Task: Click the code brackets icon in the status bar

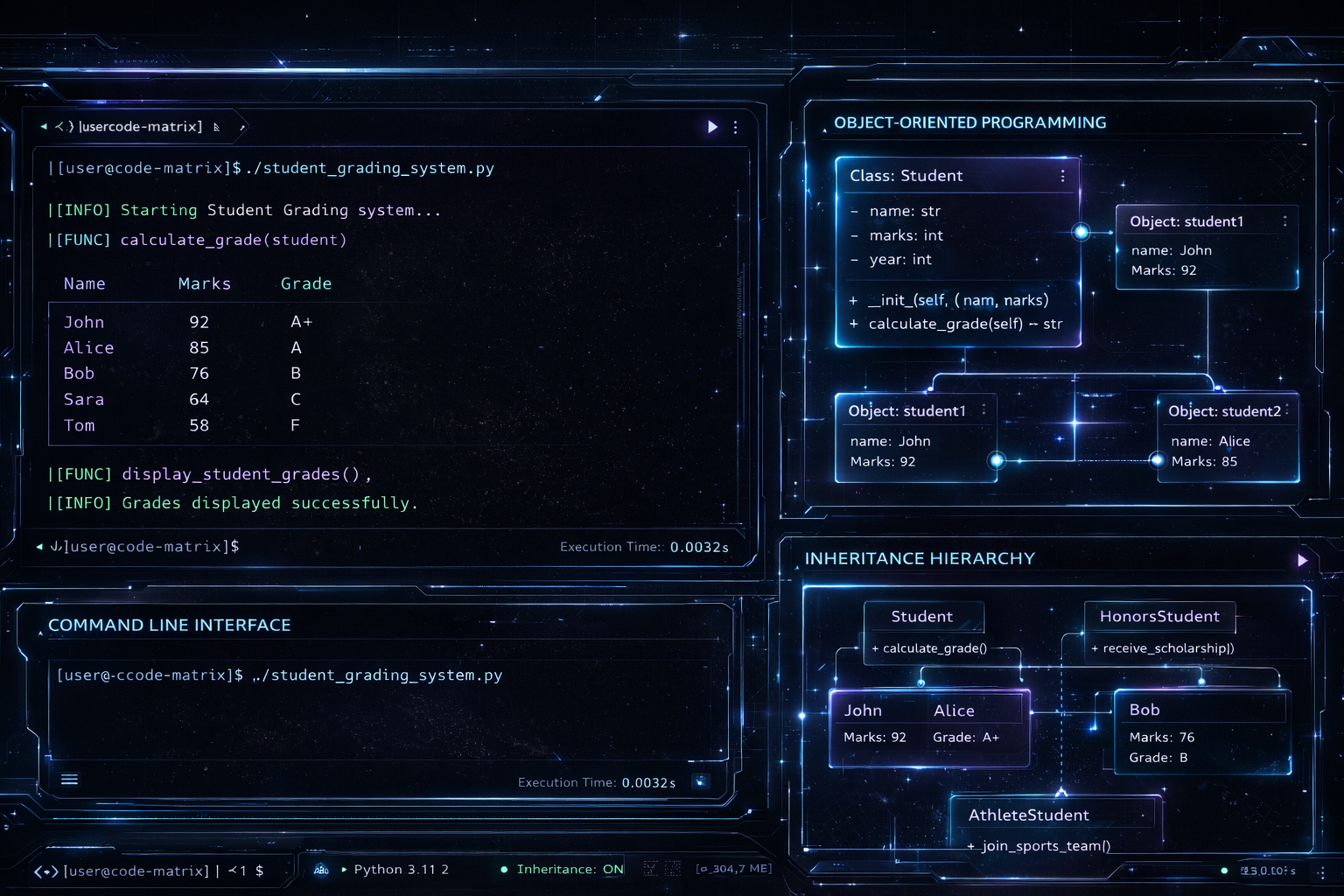Action: click(x=45, y=871)
